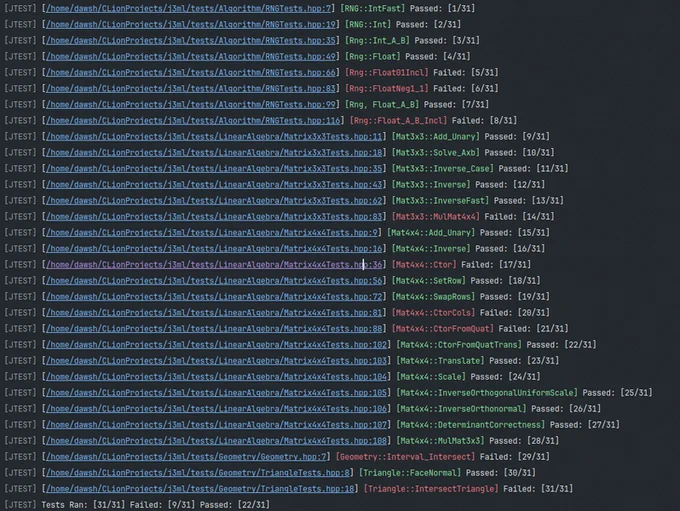Image resolution: width=680 pixels, height=511 pixels.
Task: Open the Matrix3x3Tests.hpp:18 file link
Action: [x=215, y=153]
